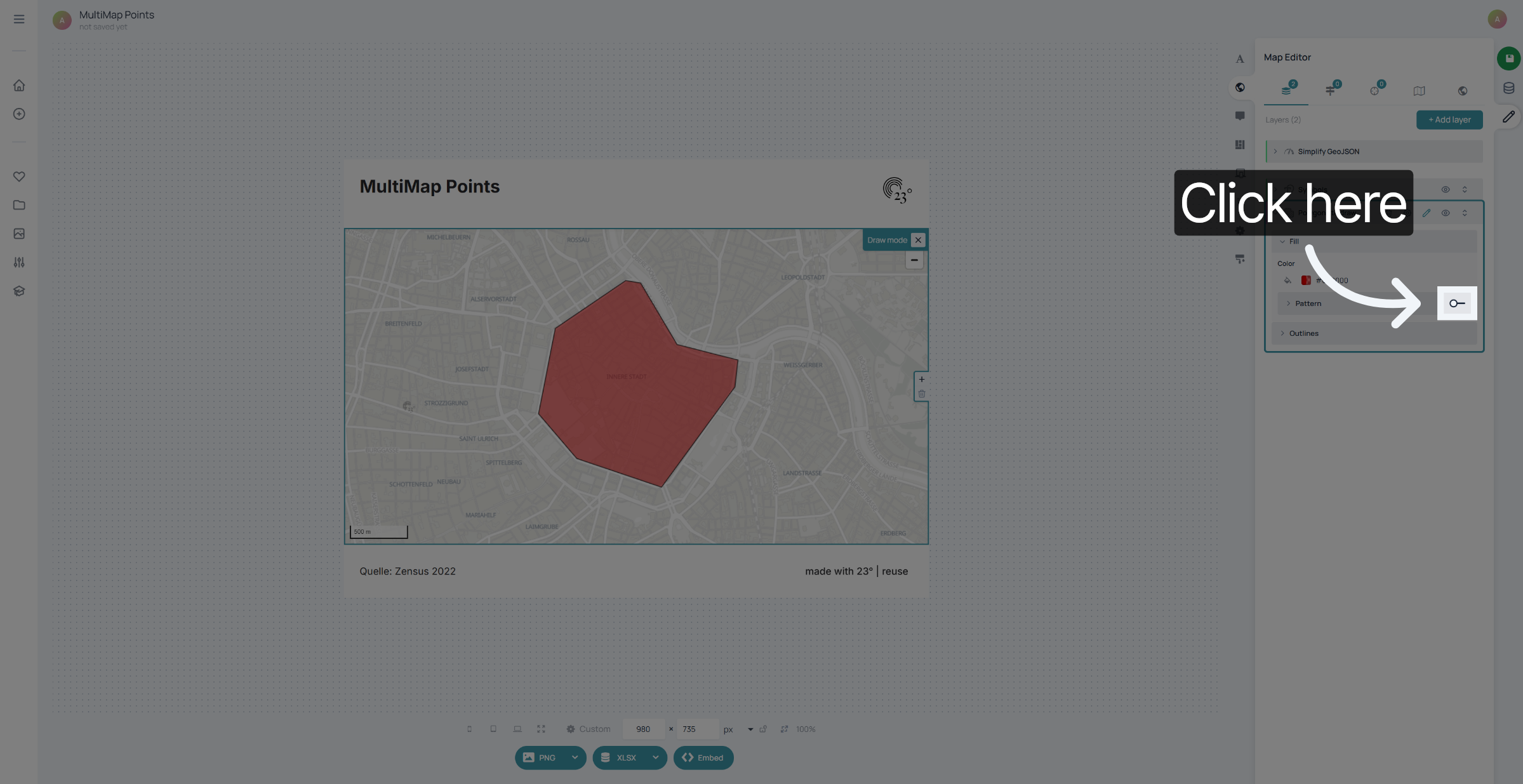Select the mobile phone preview size
Image resolution: width=1523 pixels, height=784 pixels.
(x=469, y=729)
